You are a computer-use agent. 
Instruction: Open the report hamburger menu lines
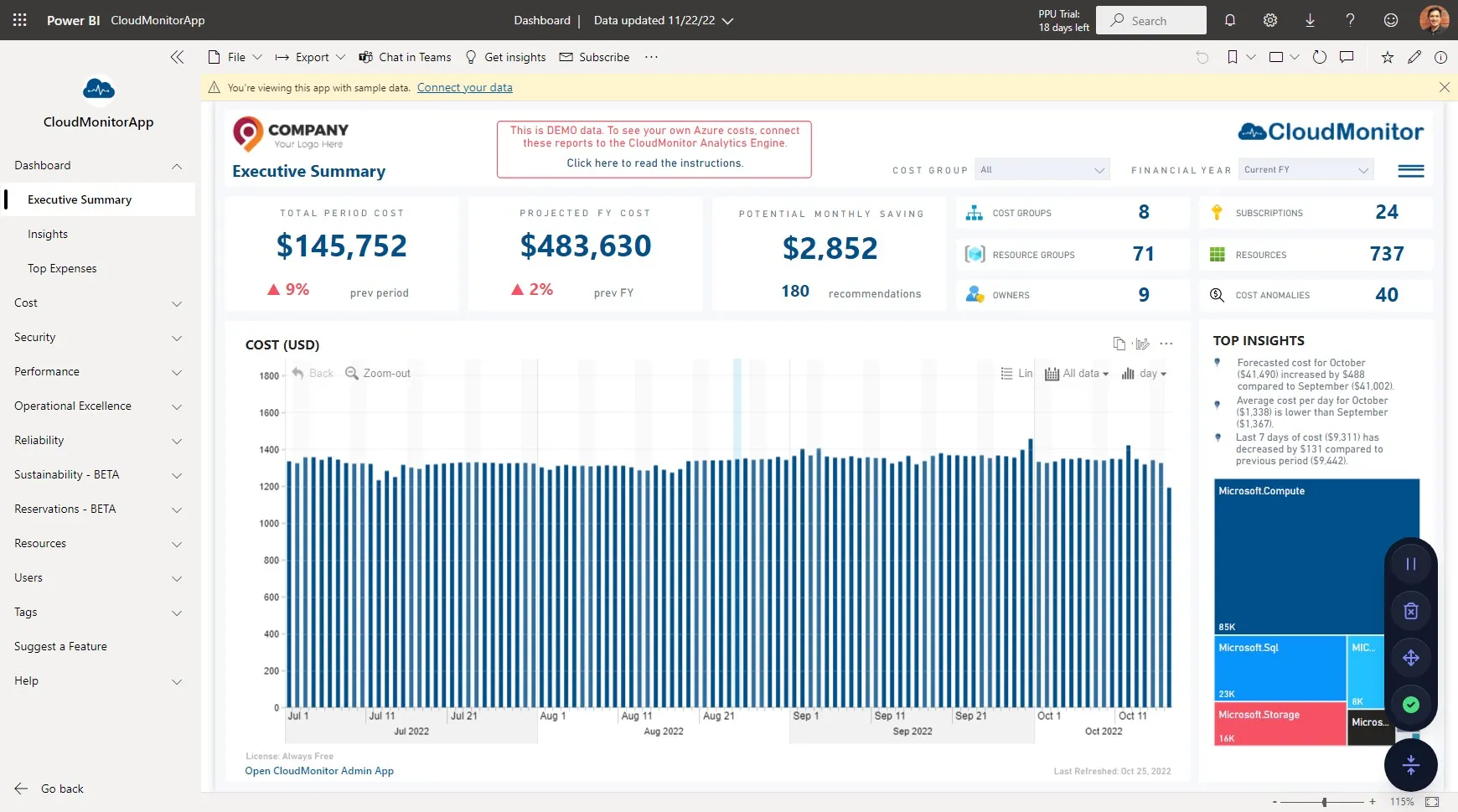[x=1411, y=170]
